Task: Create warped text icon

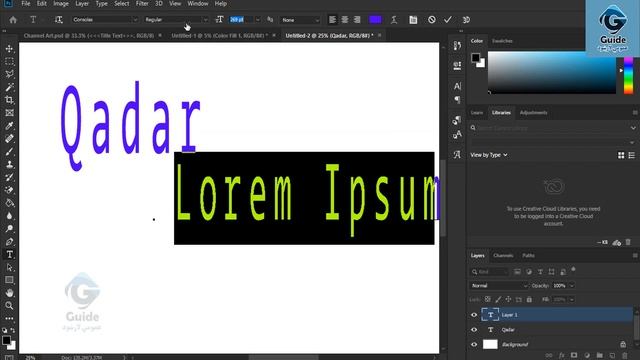Action: pyautogui.click(x=394, y=20)
